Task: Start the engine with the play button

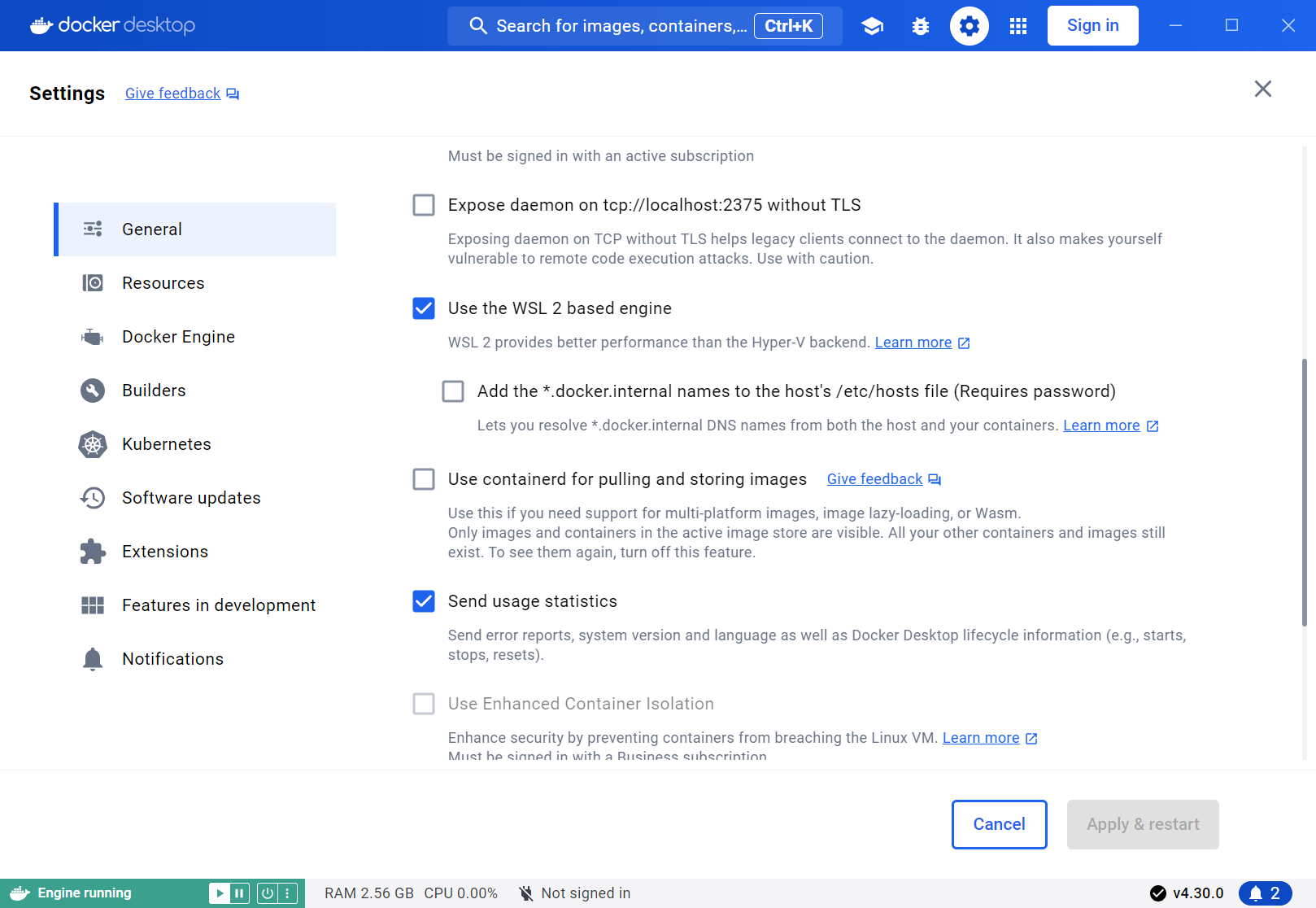Action: point(219,893)
